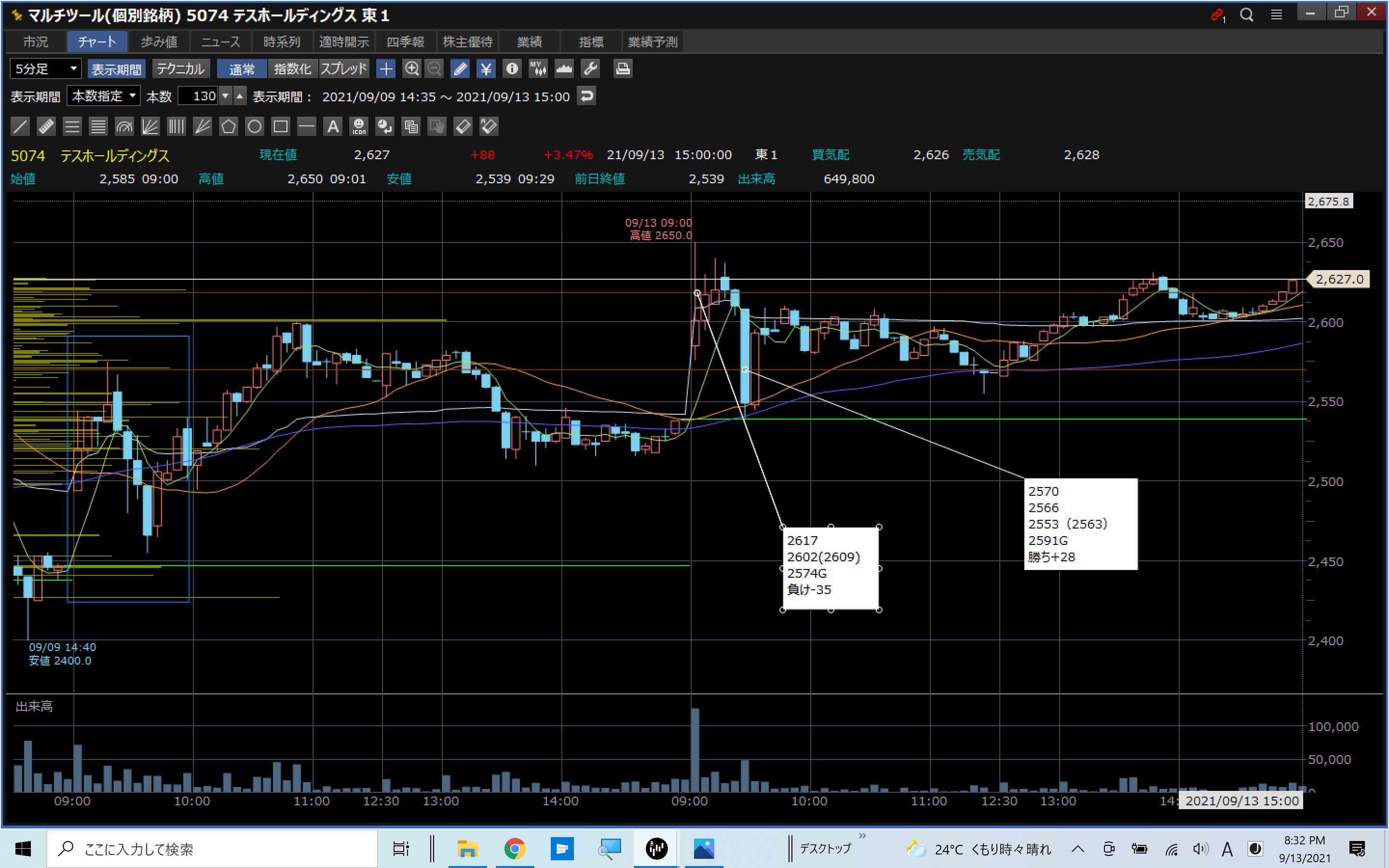Select the ellipse drawing tool
1389x868 pixels.
254,126
